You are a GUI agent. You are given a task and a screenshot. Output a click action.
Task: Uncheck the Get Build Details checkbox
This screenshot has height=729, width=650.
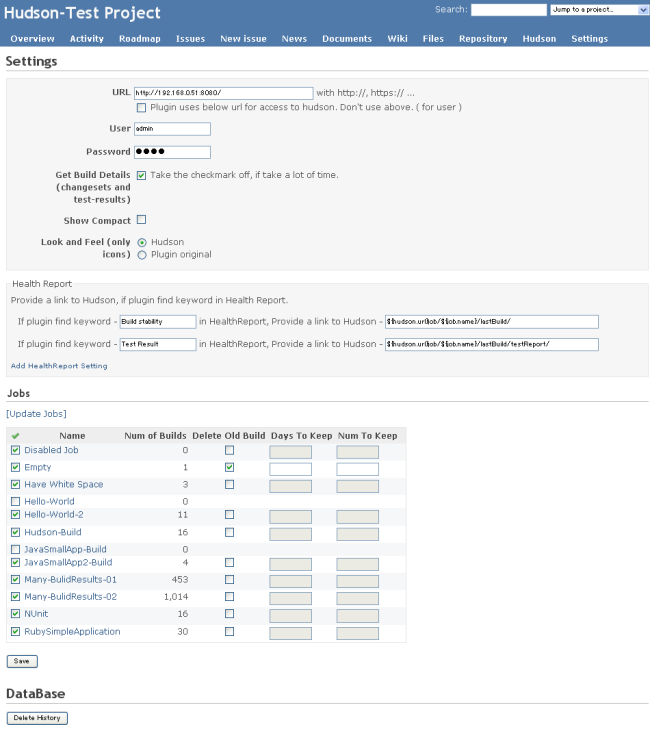click(141, 175)
